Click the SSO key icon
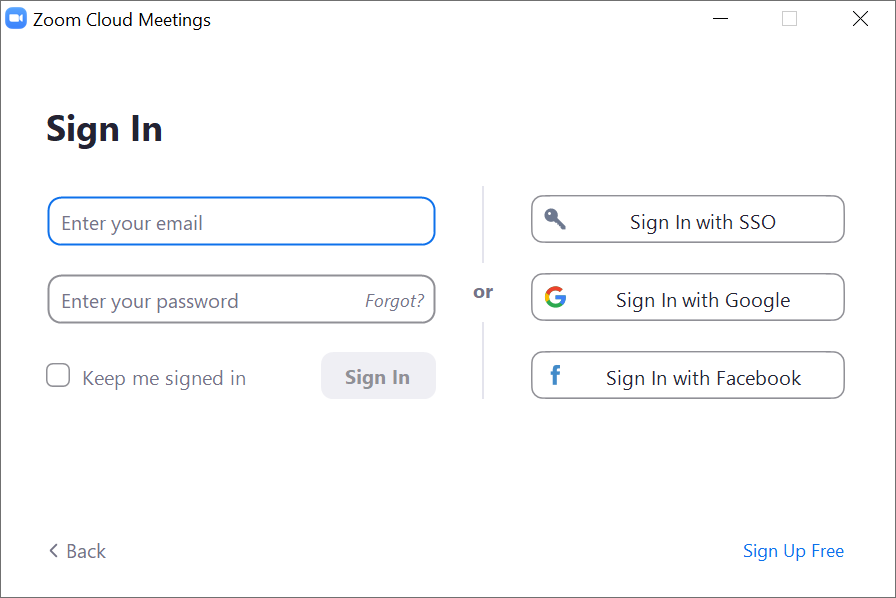Image resolution: width=896 pixels, height=598 pixels. click(x=555, y=219)
